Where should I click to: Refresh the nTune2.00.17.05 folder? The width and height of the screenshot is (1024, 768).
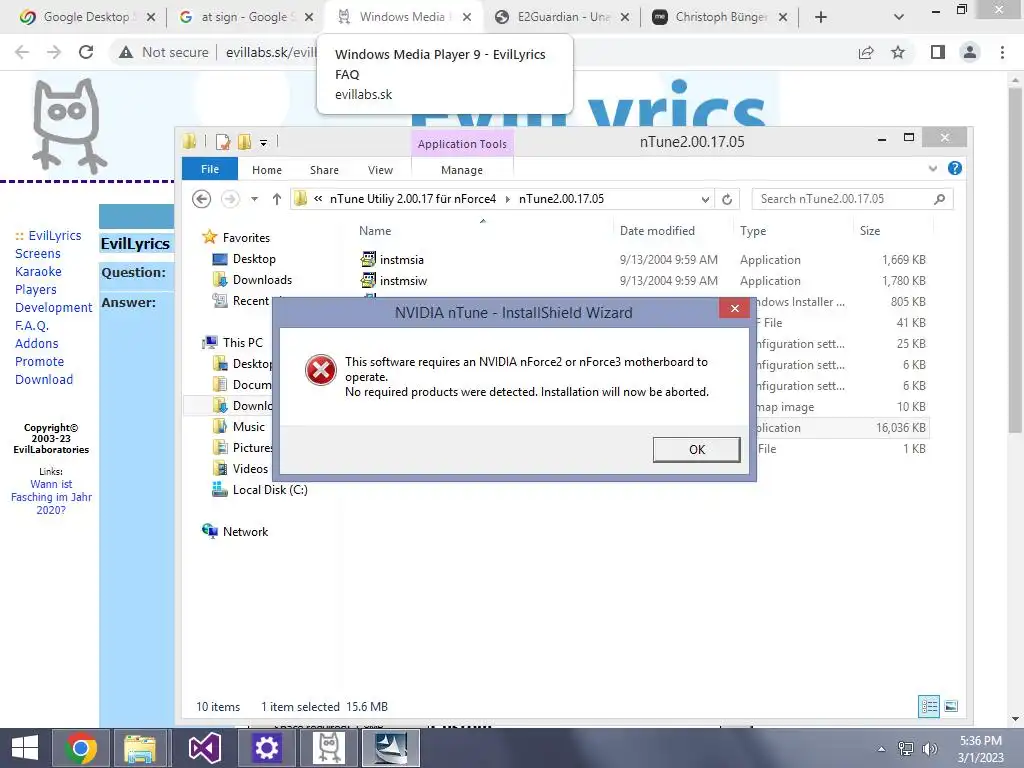pos(727,199)
